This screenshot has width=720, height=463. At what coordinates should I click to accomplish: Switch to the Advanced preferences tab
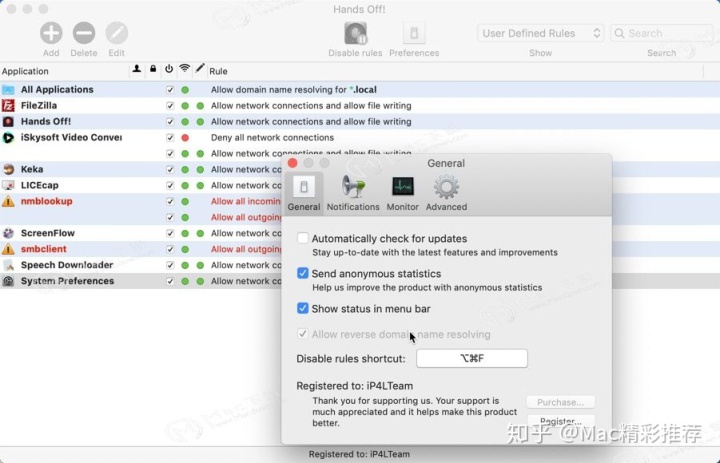coord(446,193)
